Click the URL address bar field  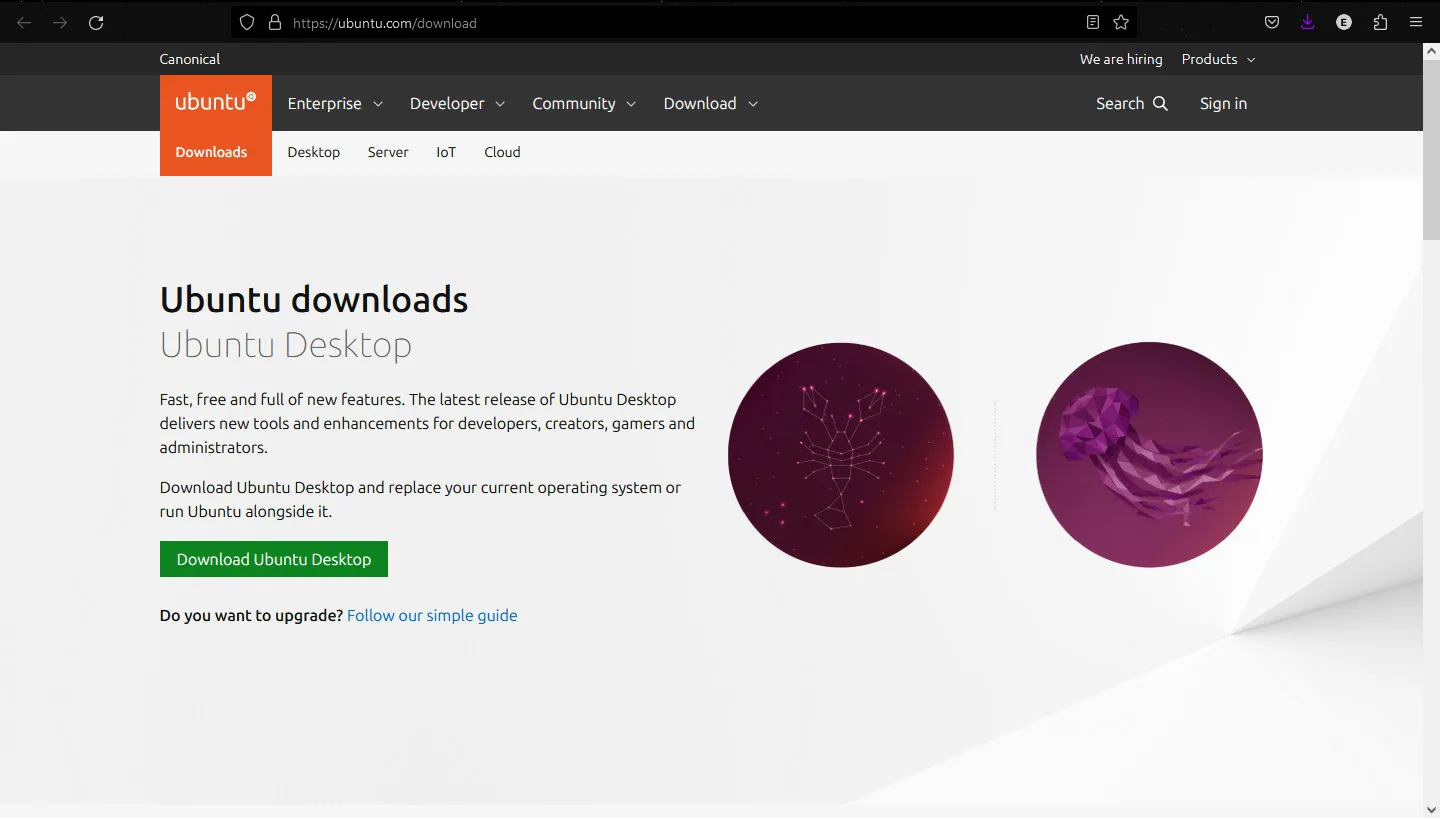click(680, 22)
